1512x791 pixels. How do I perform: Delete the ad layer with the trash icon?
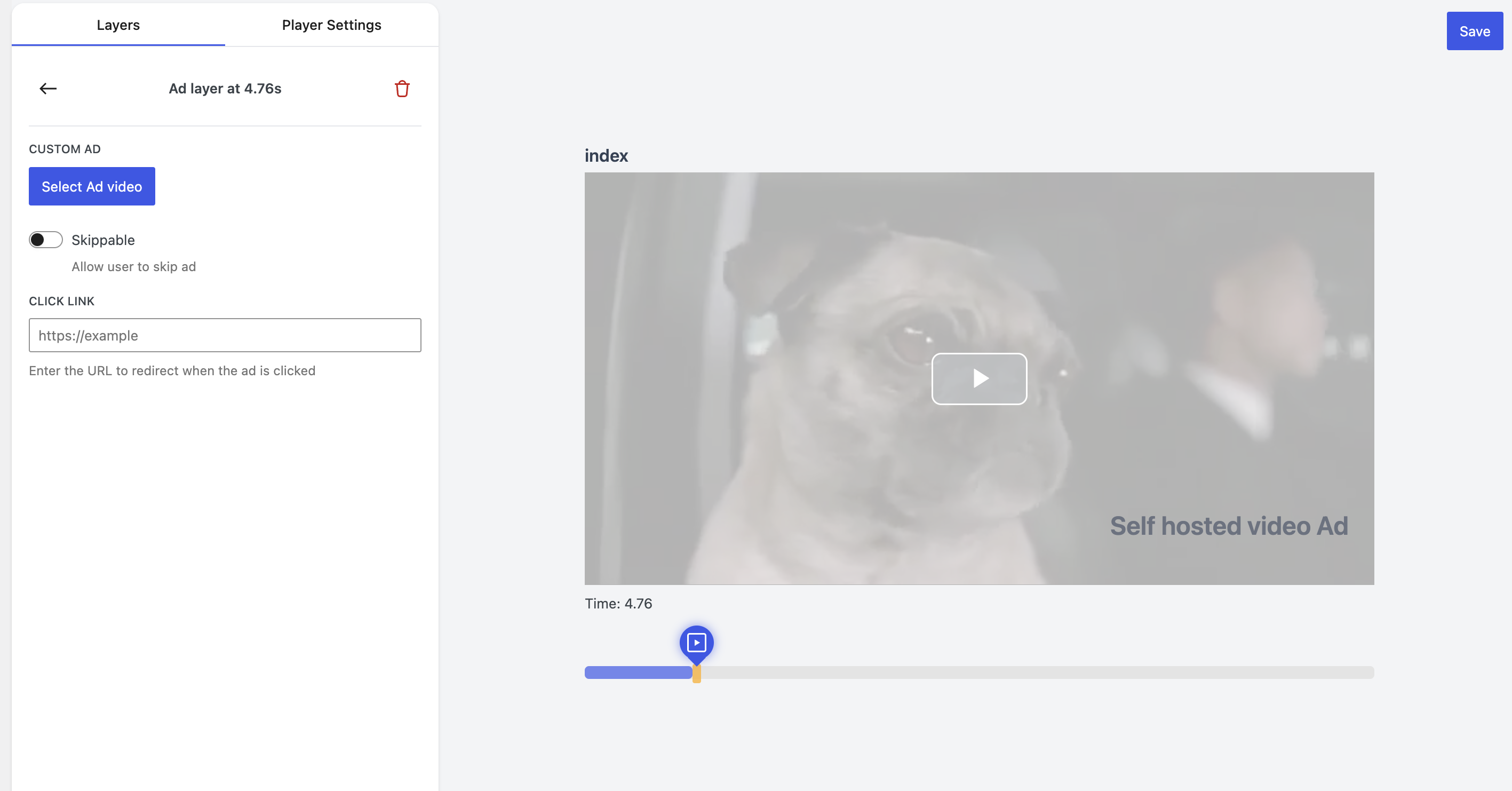point(402,89)
